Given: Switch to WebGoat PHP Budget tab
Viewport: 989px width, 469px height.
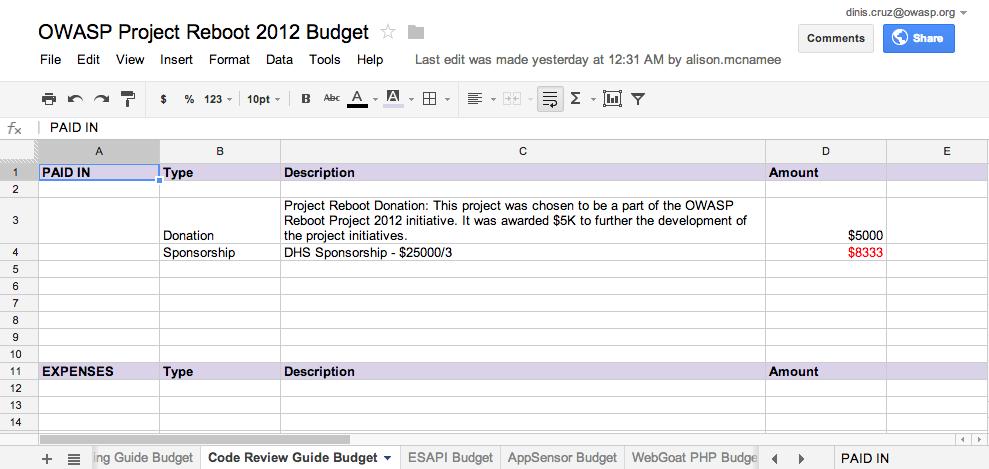Looking at the screenshot, I should coord(693,458).
